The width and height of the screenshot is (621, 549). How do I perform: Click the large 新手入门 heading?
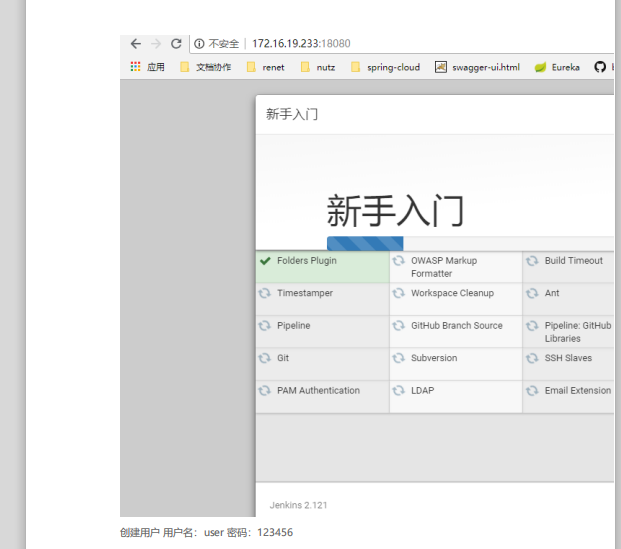395,210
